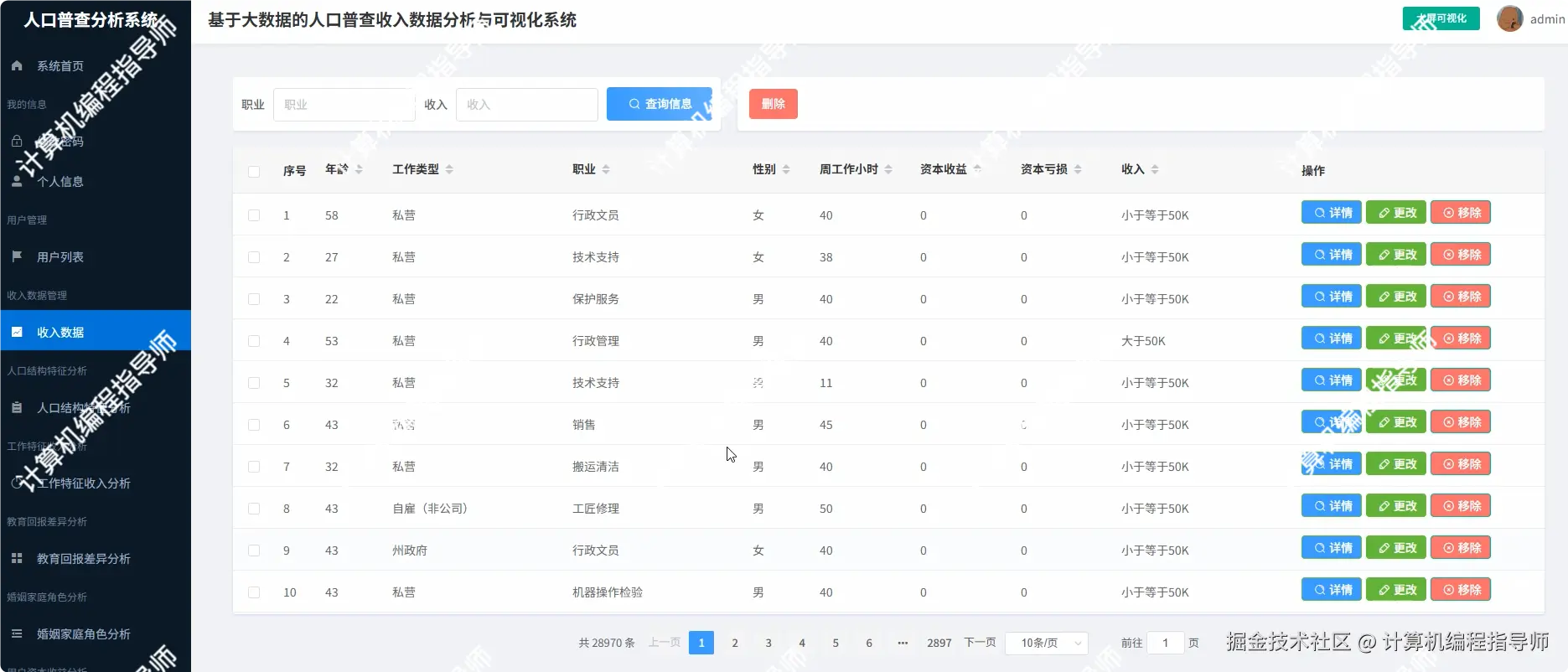Go to page 2 in pagination
1568x672 pixels.
[735, 643]
